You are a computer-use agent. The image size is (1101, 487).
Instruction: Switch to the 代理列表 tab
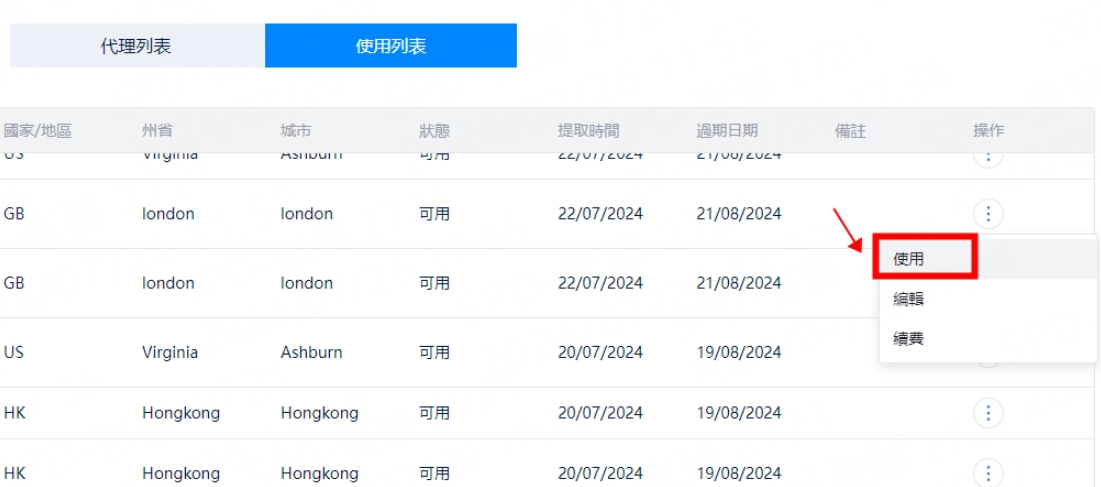[x=136, y=46]
